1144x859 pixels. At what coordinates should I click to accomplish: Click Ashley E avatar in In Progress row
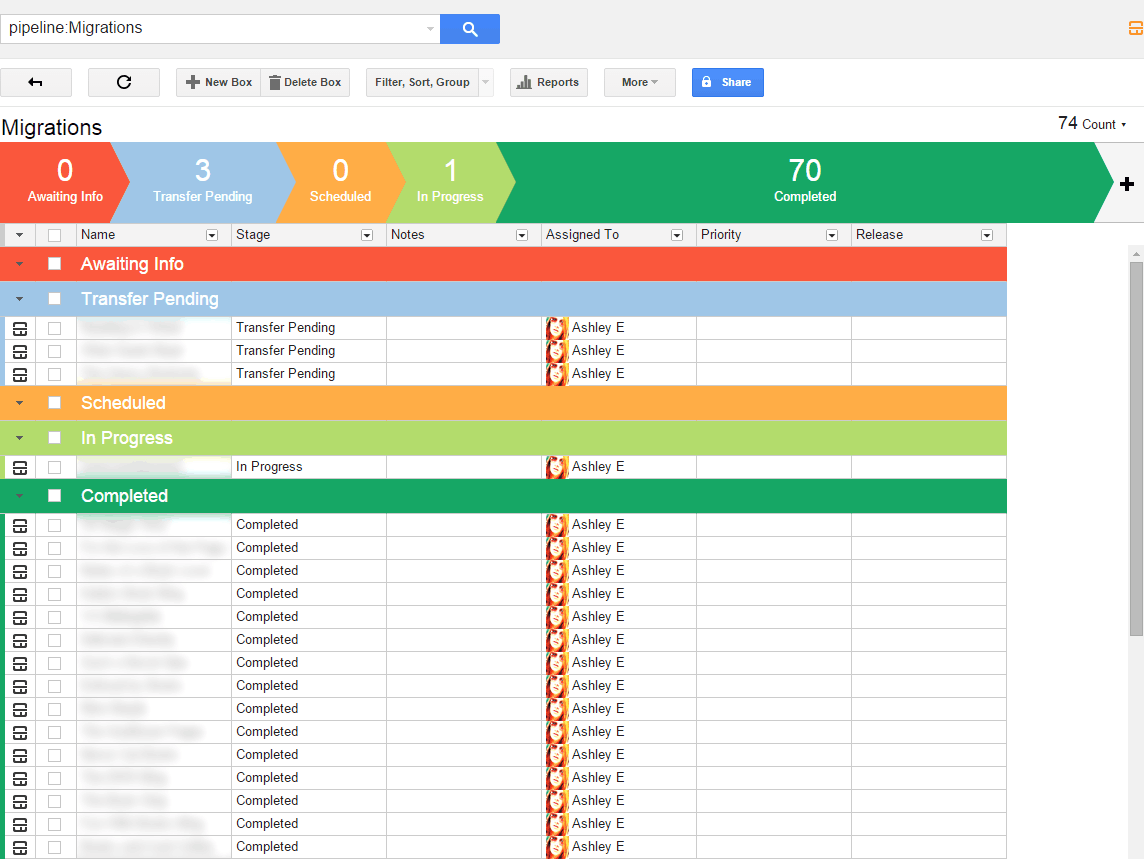point(557,467)
